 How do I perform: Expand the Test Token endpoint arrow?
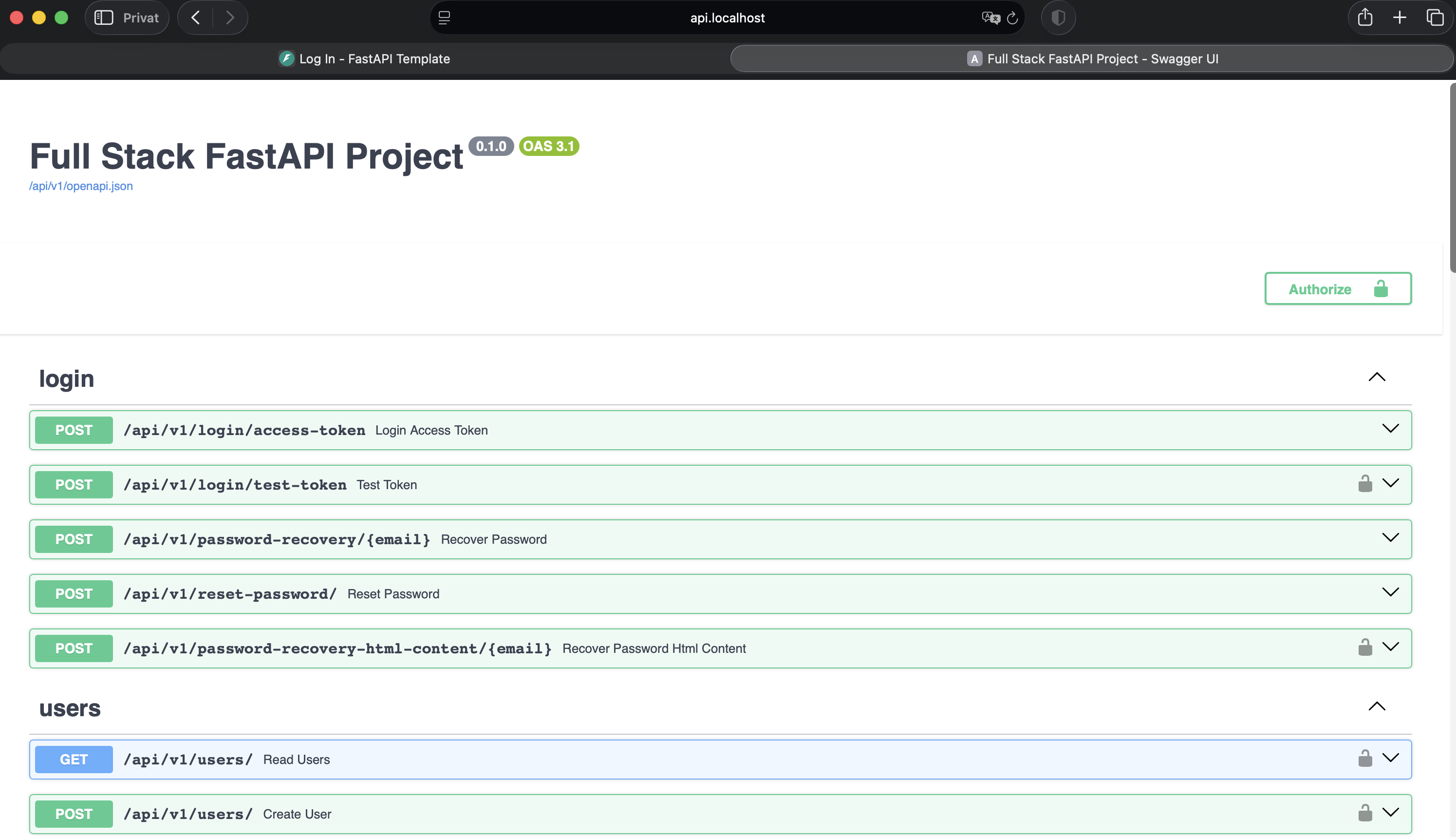point(1390,483)
